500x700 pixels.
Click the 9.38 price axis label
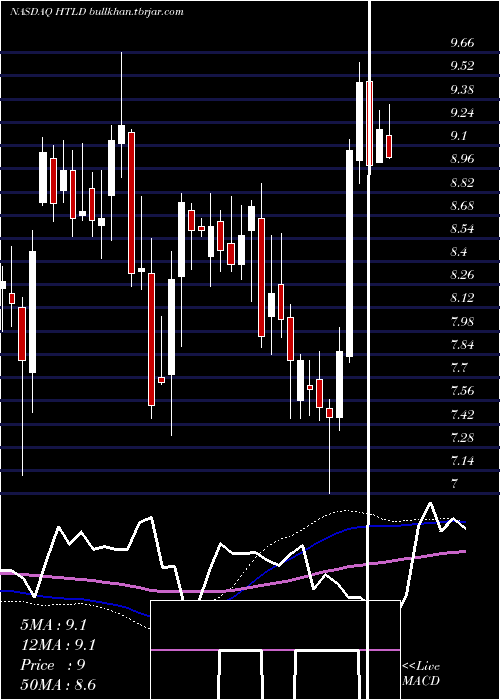coord(462,90)
